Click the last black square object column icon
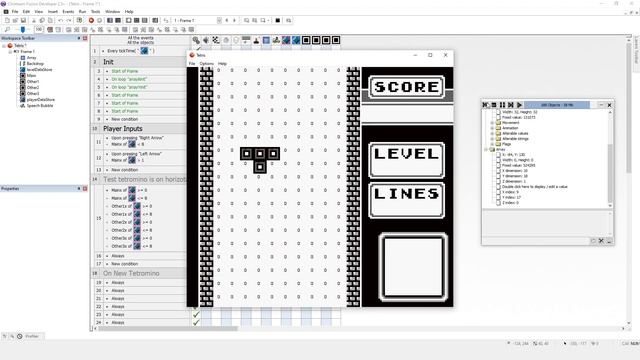The width and height of the screenshot is (640, 360). point(336,40)
